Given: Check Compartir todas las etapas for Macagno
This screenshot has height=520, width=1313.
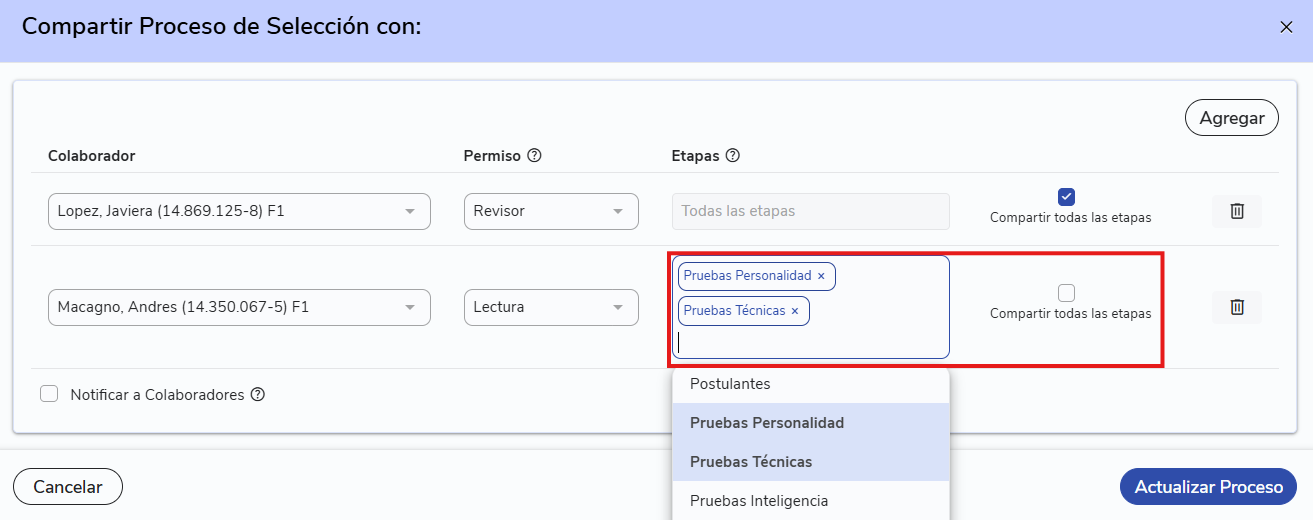Looking at the screenshot, I should point(1066,293).
